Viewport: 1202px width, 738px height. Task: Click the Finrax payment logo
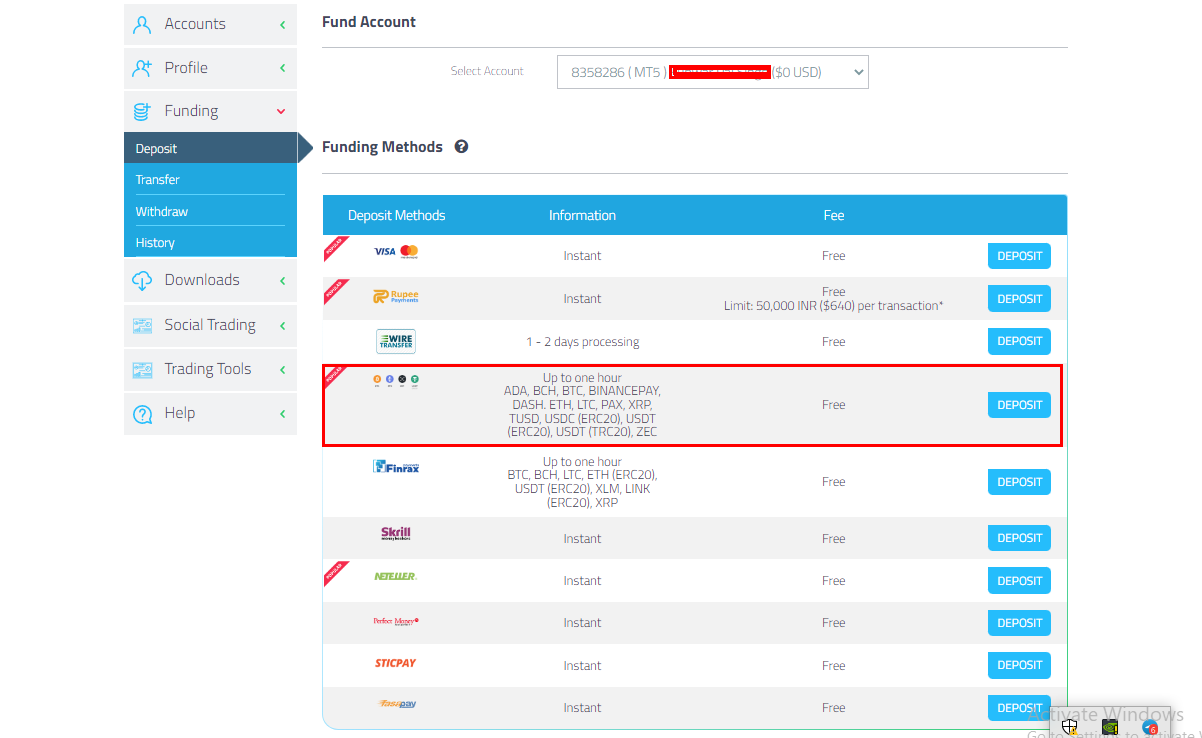coord(396,466)
